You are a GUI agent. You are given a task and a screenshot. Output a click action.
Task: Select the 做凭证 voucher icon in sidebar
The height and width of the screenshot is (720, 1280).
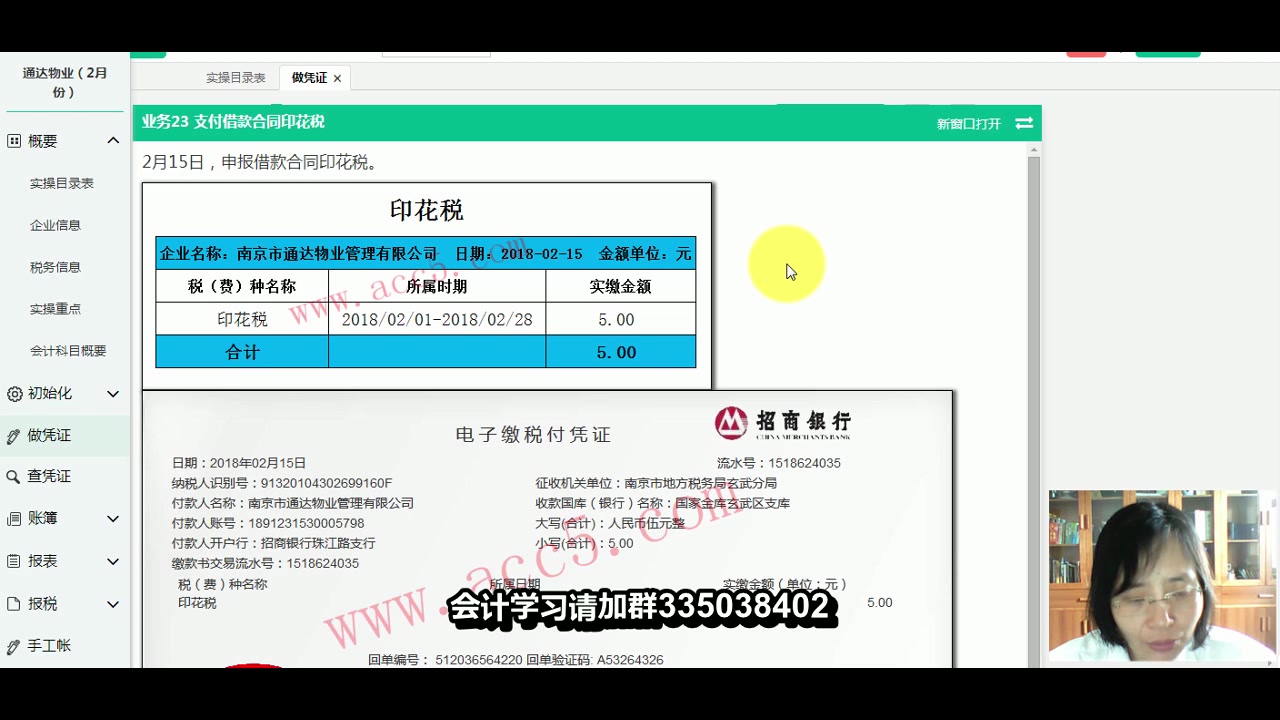(13, 435)
